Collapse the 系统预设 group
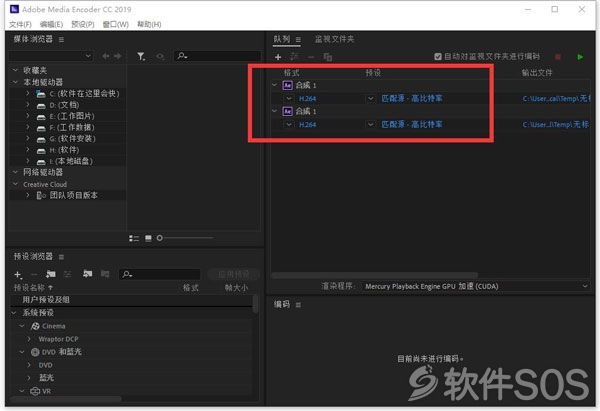Viewport: 600px width, 411px height. [14, 313]
